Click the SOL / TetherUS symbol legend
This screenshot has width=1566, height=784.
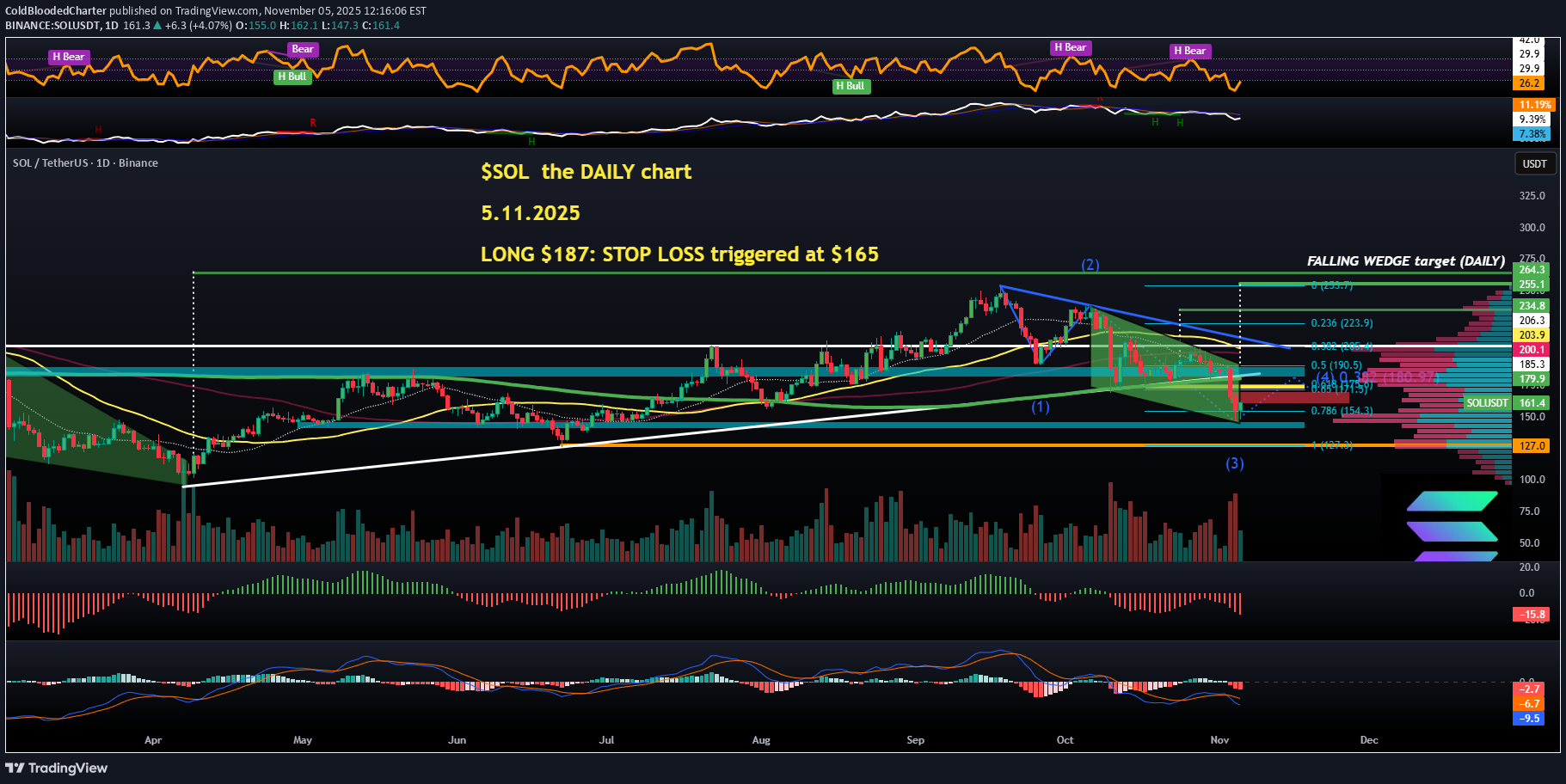(85, 162)
